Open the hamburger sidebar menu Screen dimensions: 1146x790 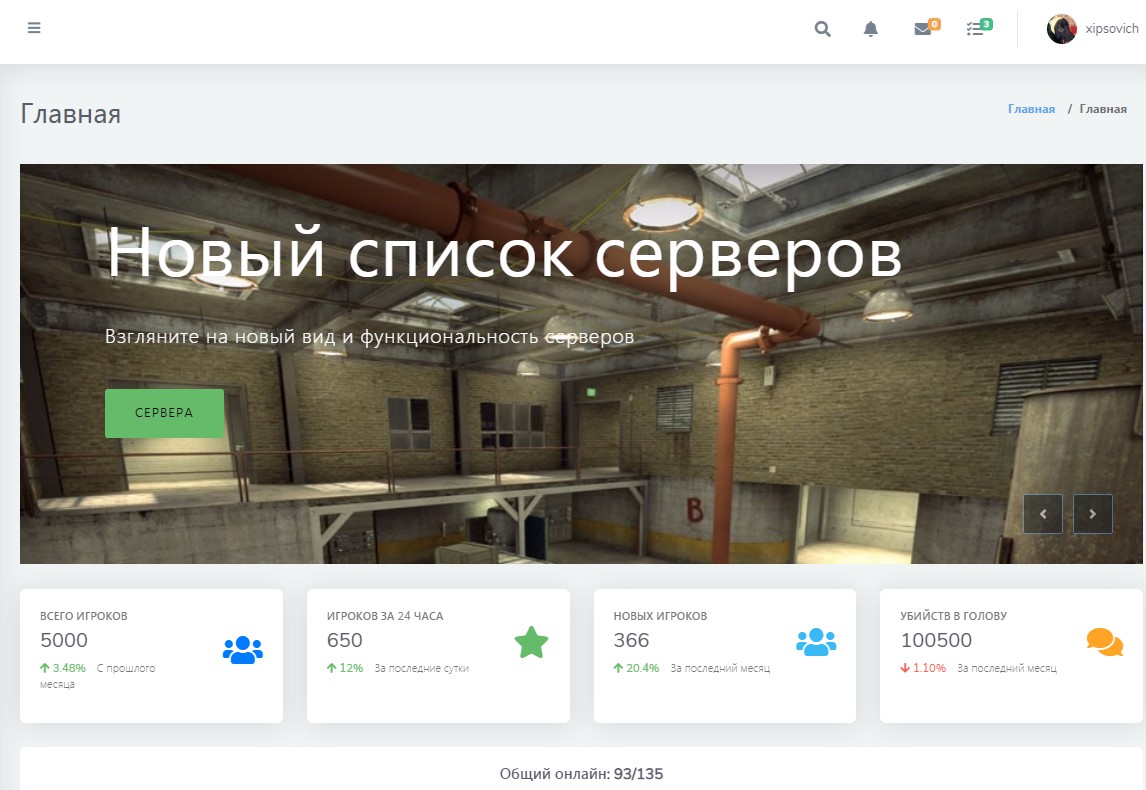34,28
